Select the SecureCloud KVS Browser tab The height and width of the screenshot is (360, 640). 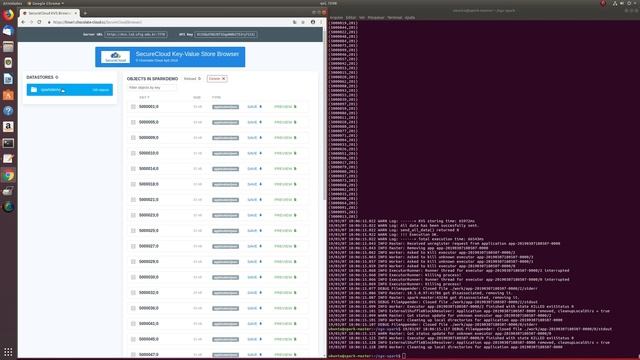pyautogui.click(x=49, y=13)
